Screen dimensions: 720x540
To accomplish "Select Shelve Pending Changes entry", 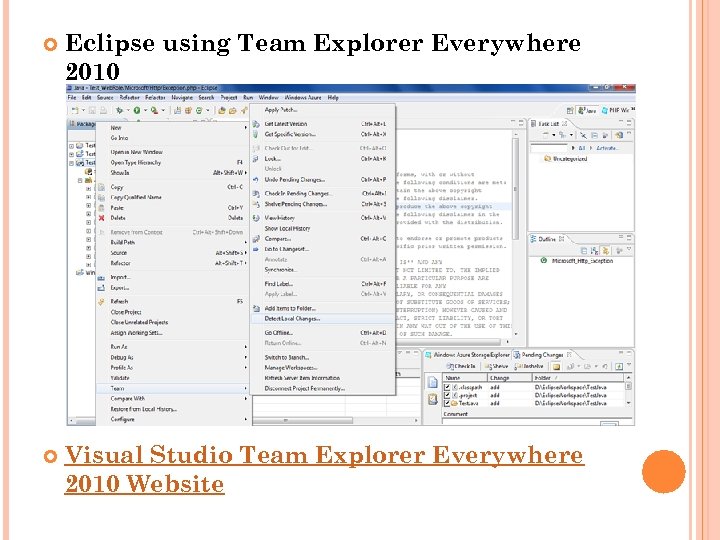I will pyautogui.click(x=323, y=204).
